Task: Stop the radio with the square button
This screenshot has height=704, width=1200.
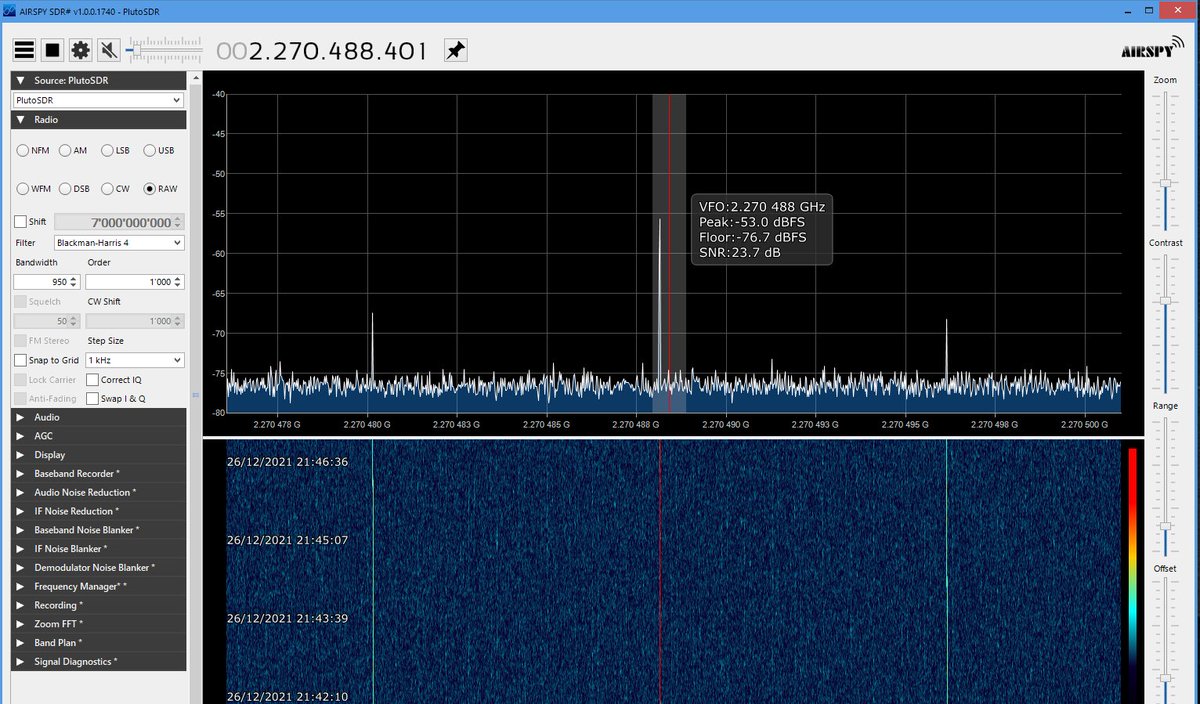Action: click(53, 50)
